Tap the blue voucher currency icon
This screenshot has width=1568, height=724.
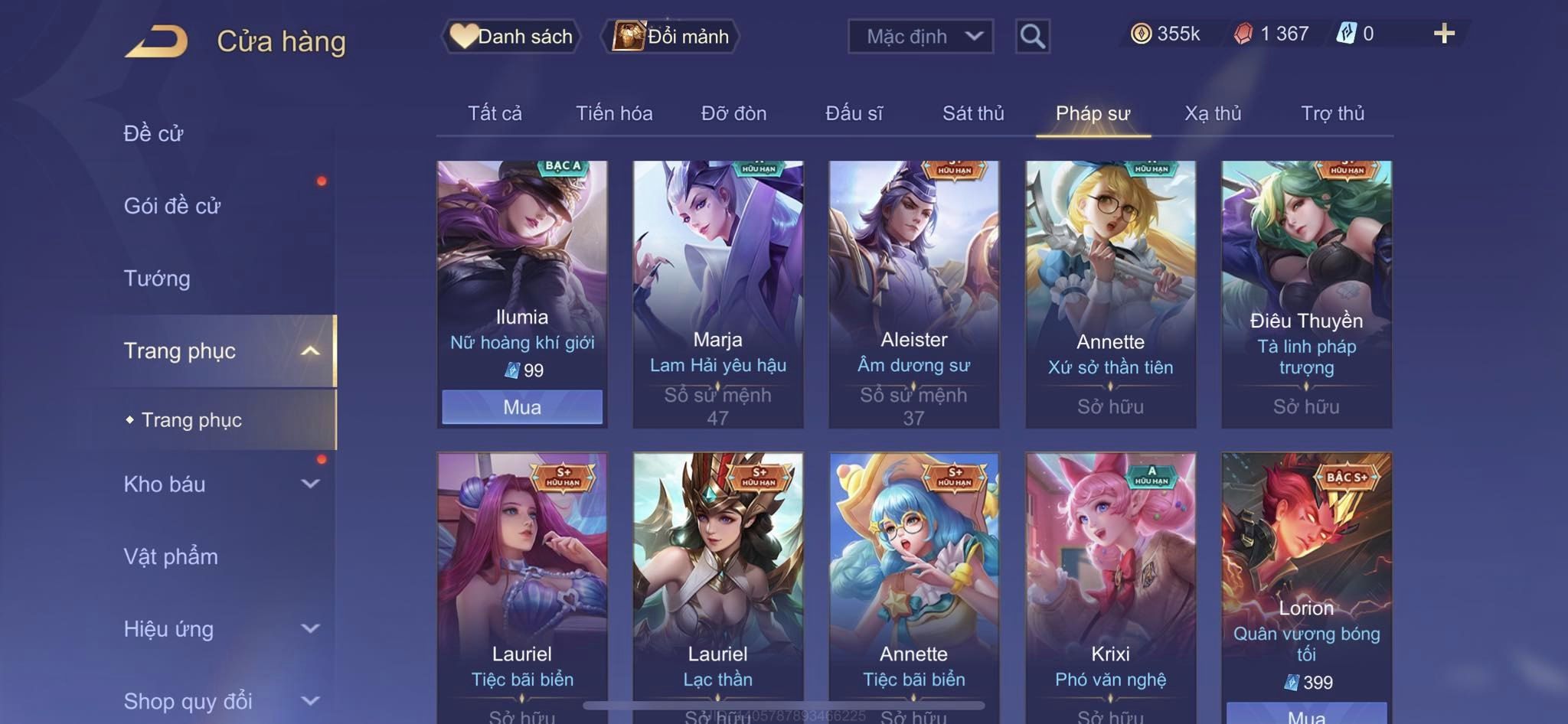click(1346, 34)
